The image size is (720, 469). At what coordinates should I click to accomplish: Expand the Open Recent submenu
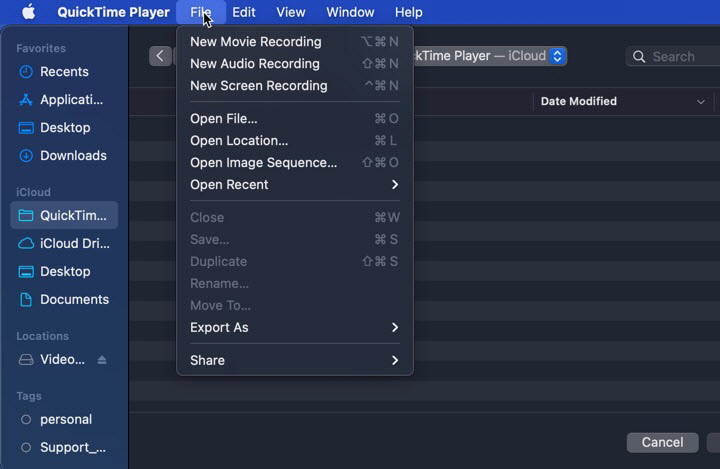click(395, 185)
